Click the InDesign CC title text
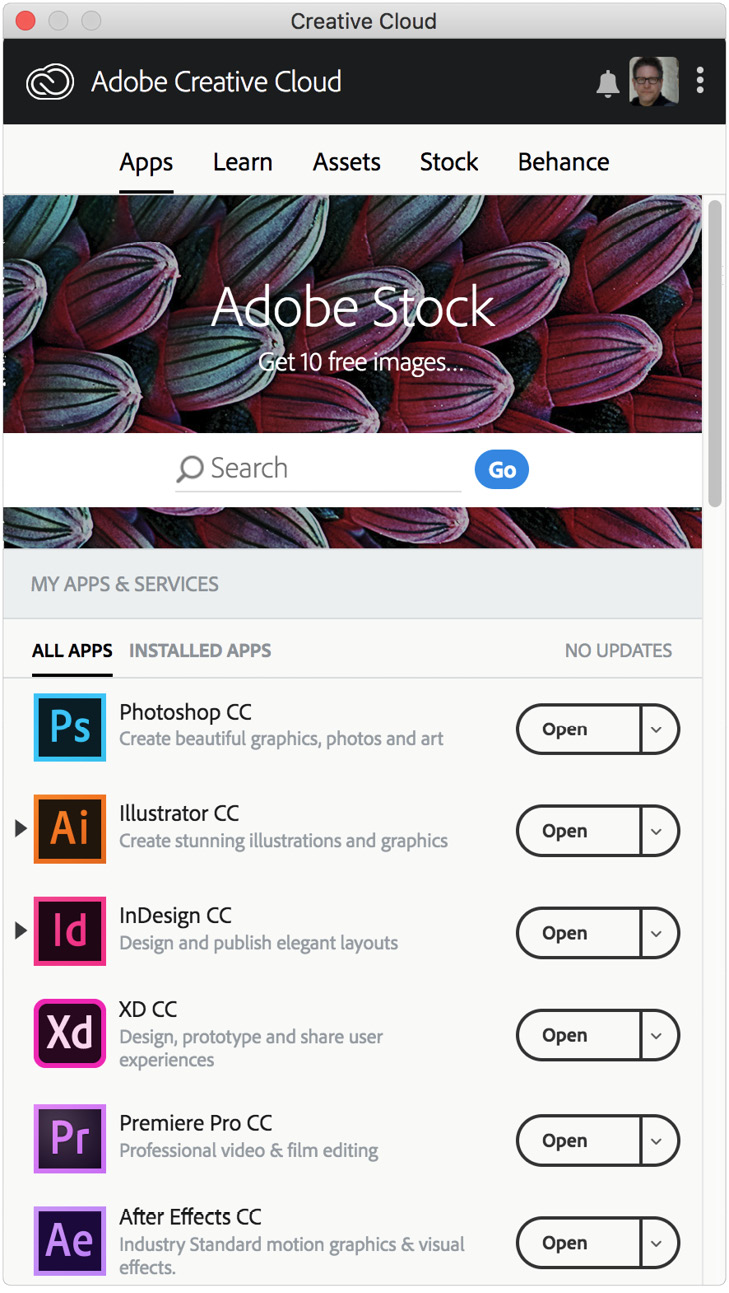 click(x=175, y=916)
